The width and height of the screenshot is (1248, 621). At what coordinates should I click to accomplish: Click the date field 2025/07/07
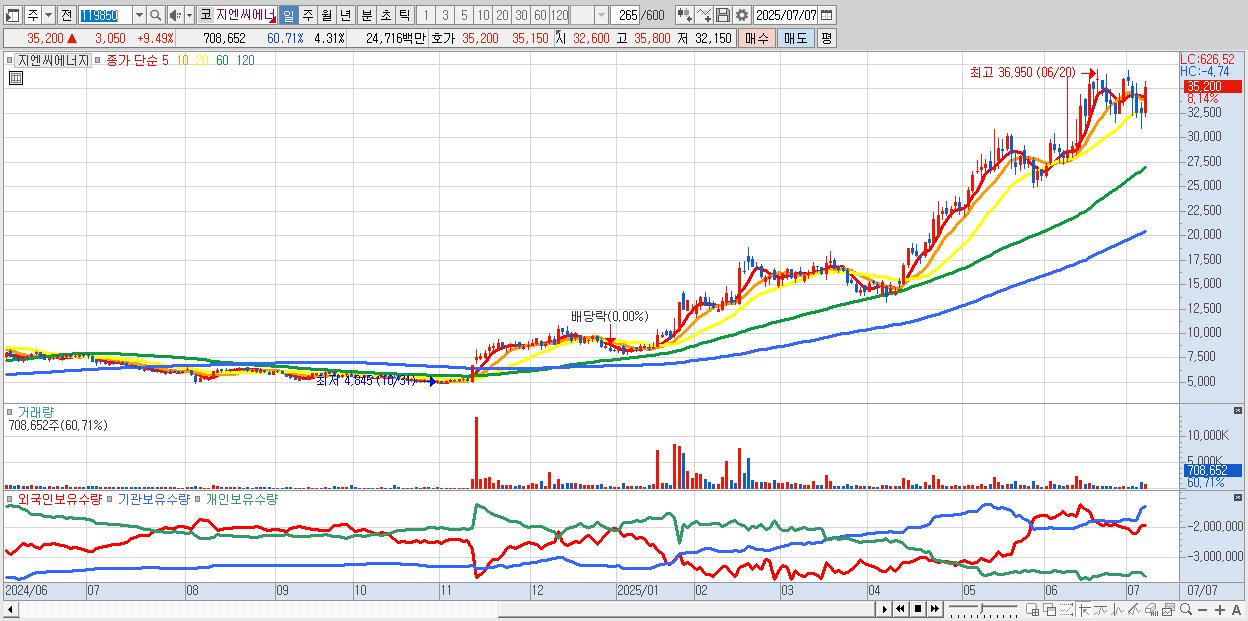tap(786, 15)
